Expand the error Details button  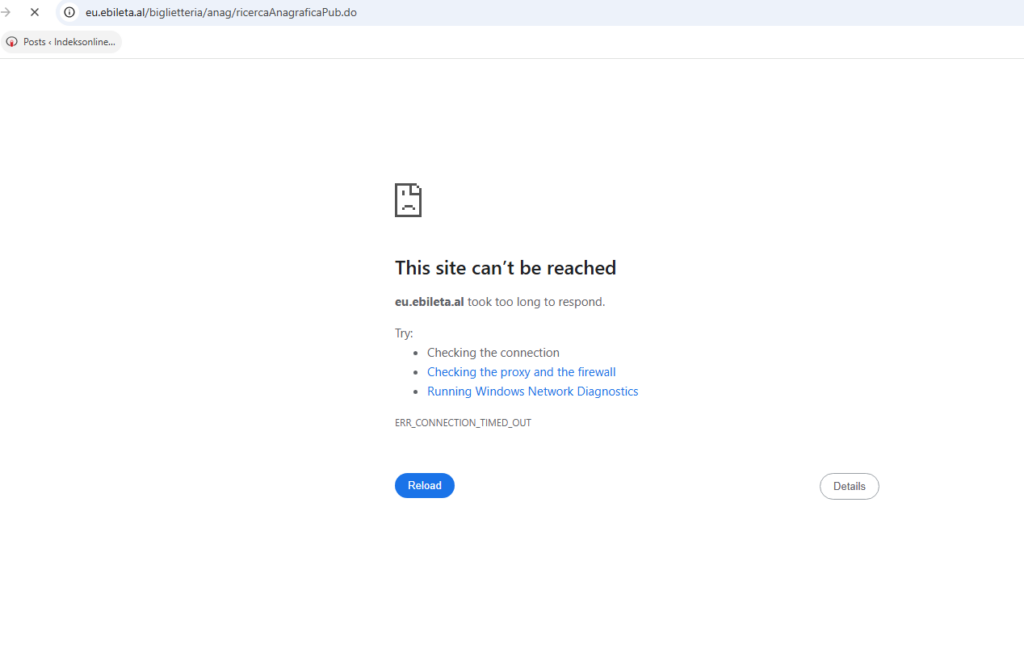(849, 486)
